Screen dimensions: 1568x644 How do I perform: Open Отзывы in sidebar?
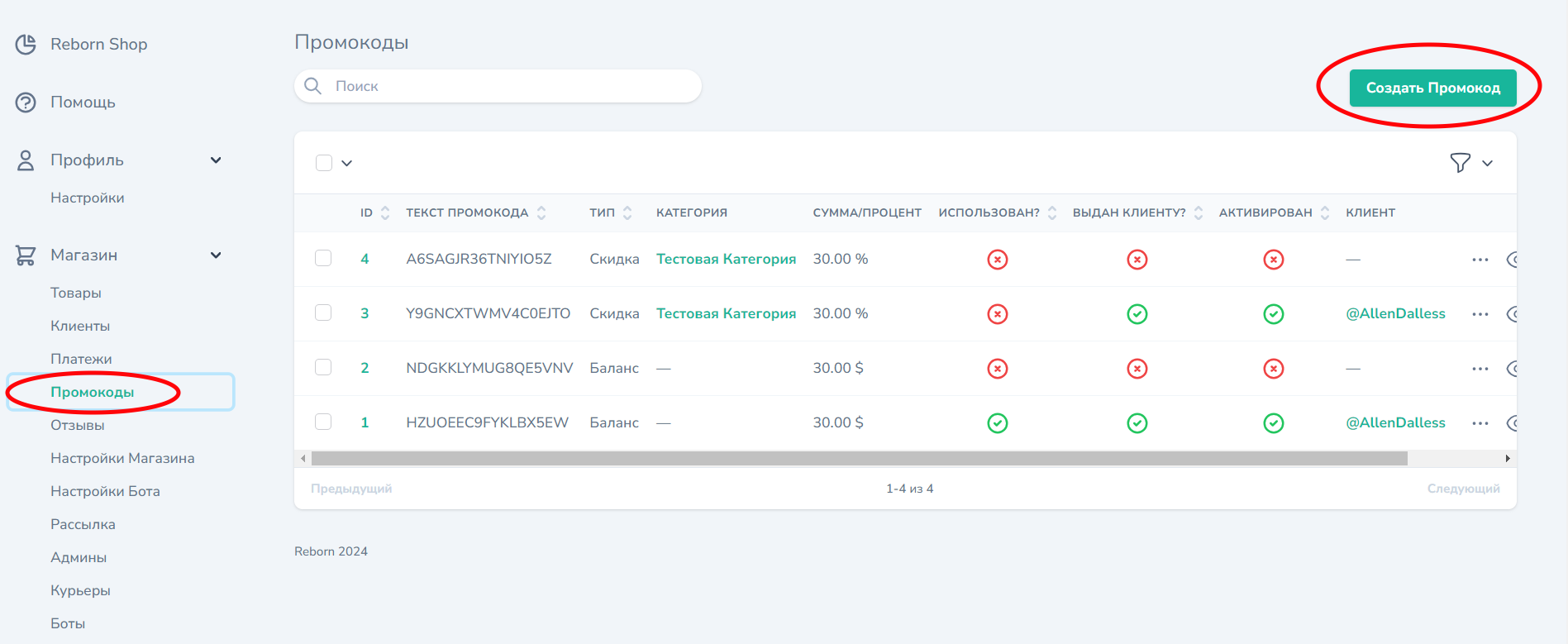tap(78, 425)
